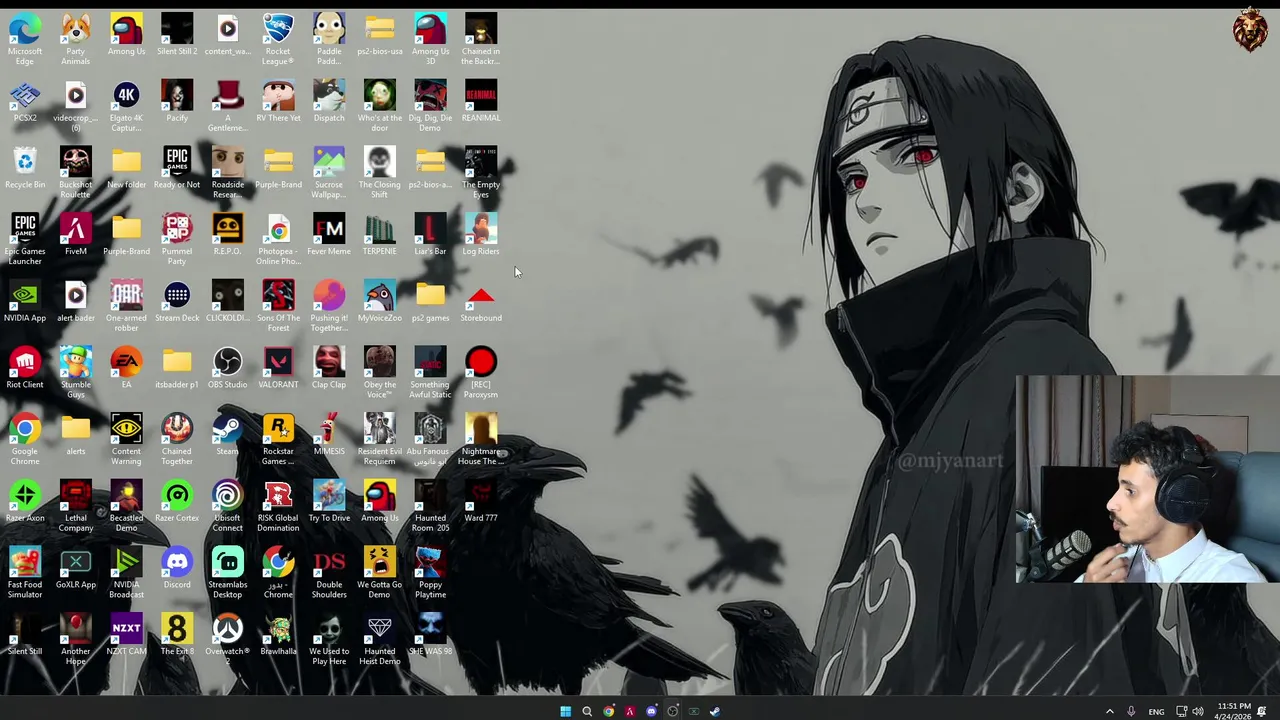
Task: Open Rocket League desktop shortcut
Action: click(278, 40)
